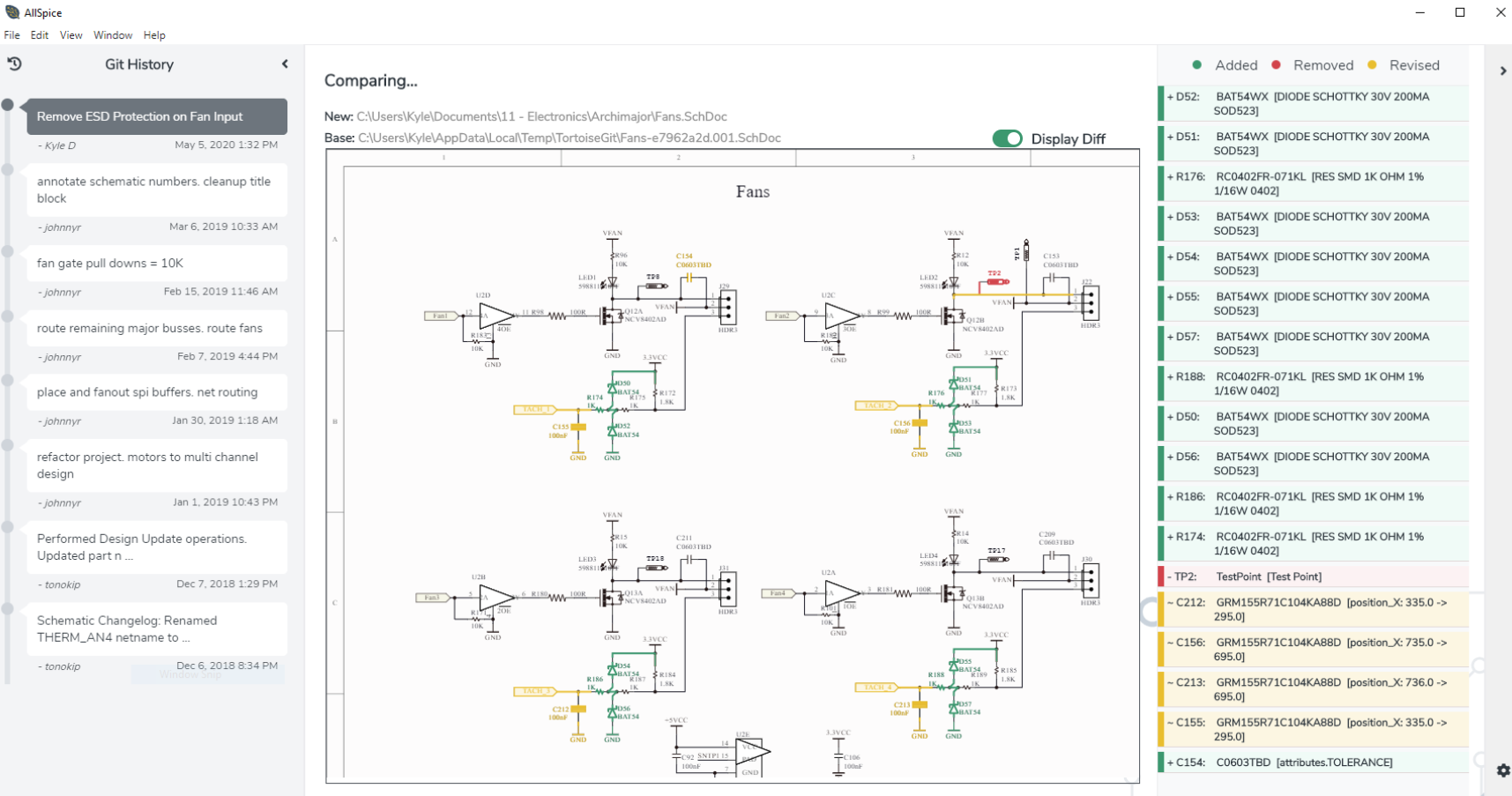1512x796 pixels.
Task: Open the Edit menu
Action: 40,35
